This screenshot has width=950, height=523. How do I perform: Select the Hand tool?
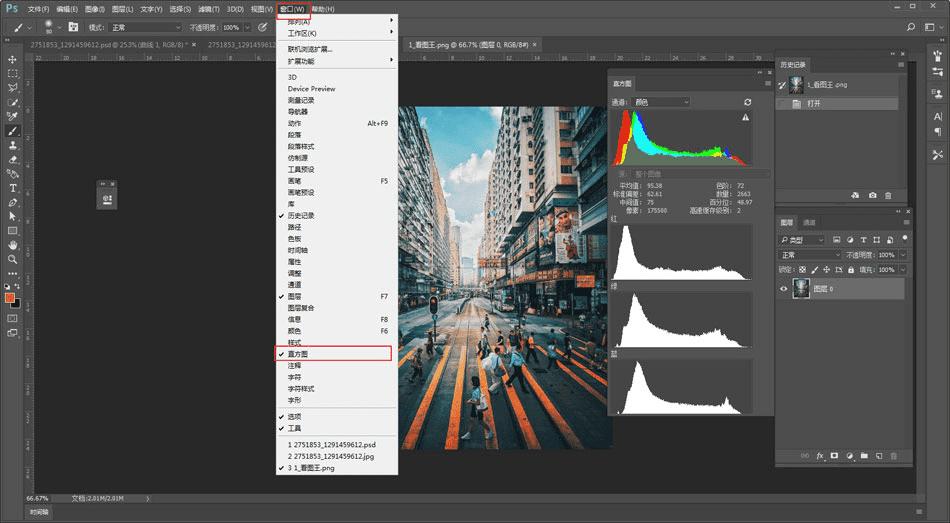tap(13, 245)
